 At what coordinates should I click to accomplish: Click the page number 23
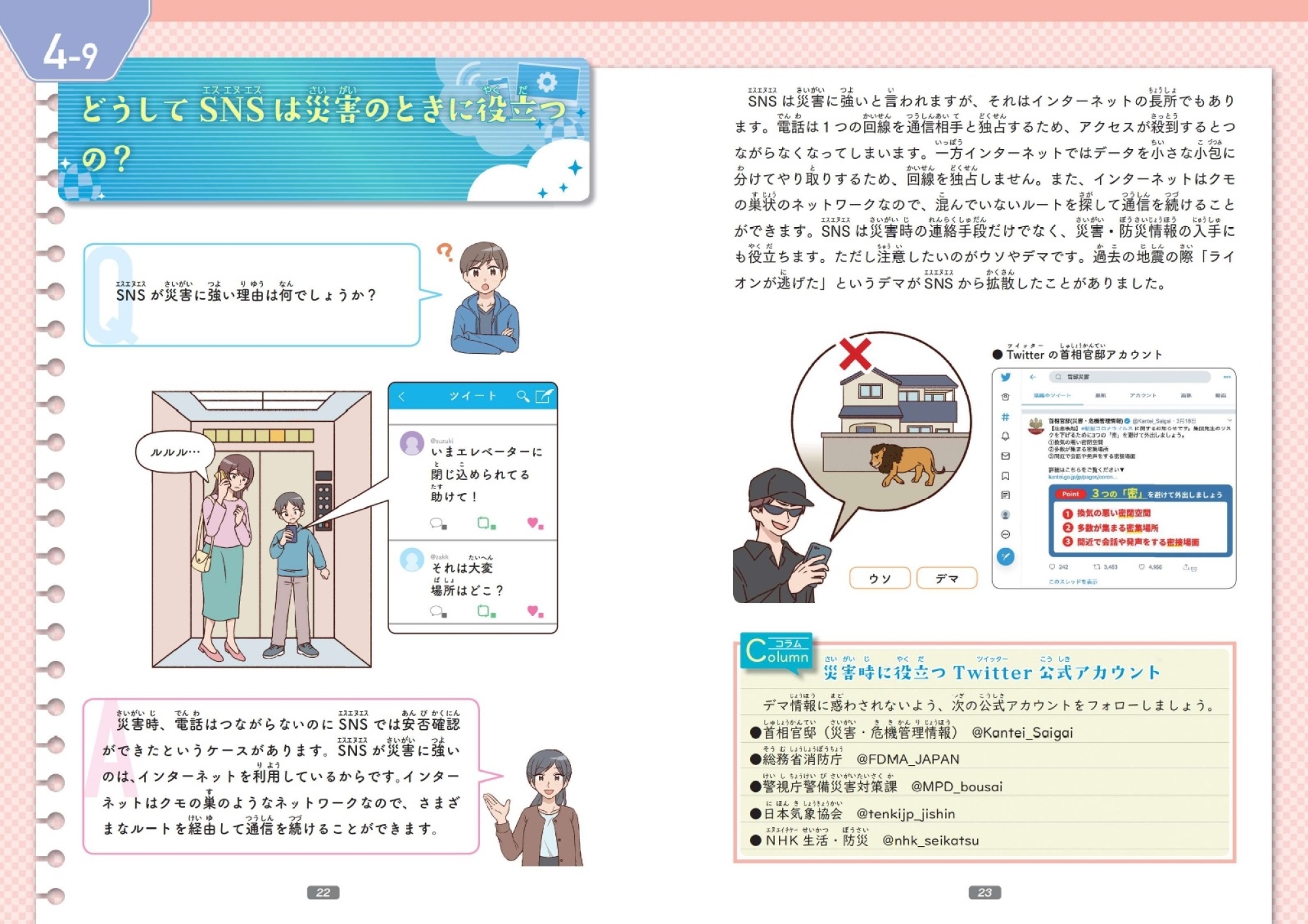(x=985, y=893)
